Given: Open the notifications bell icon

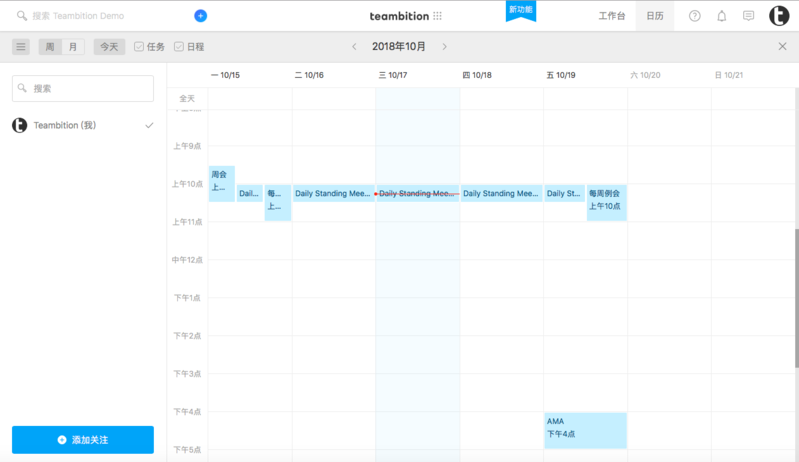Looking at the screenshot, I should click(x=722, y=16).
